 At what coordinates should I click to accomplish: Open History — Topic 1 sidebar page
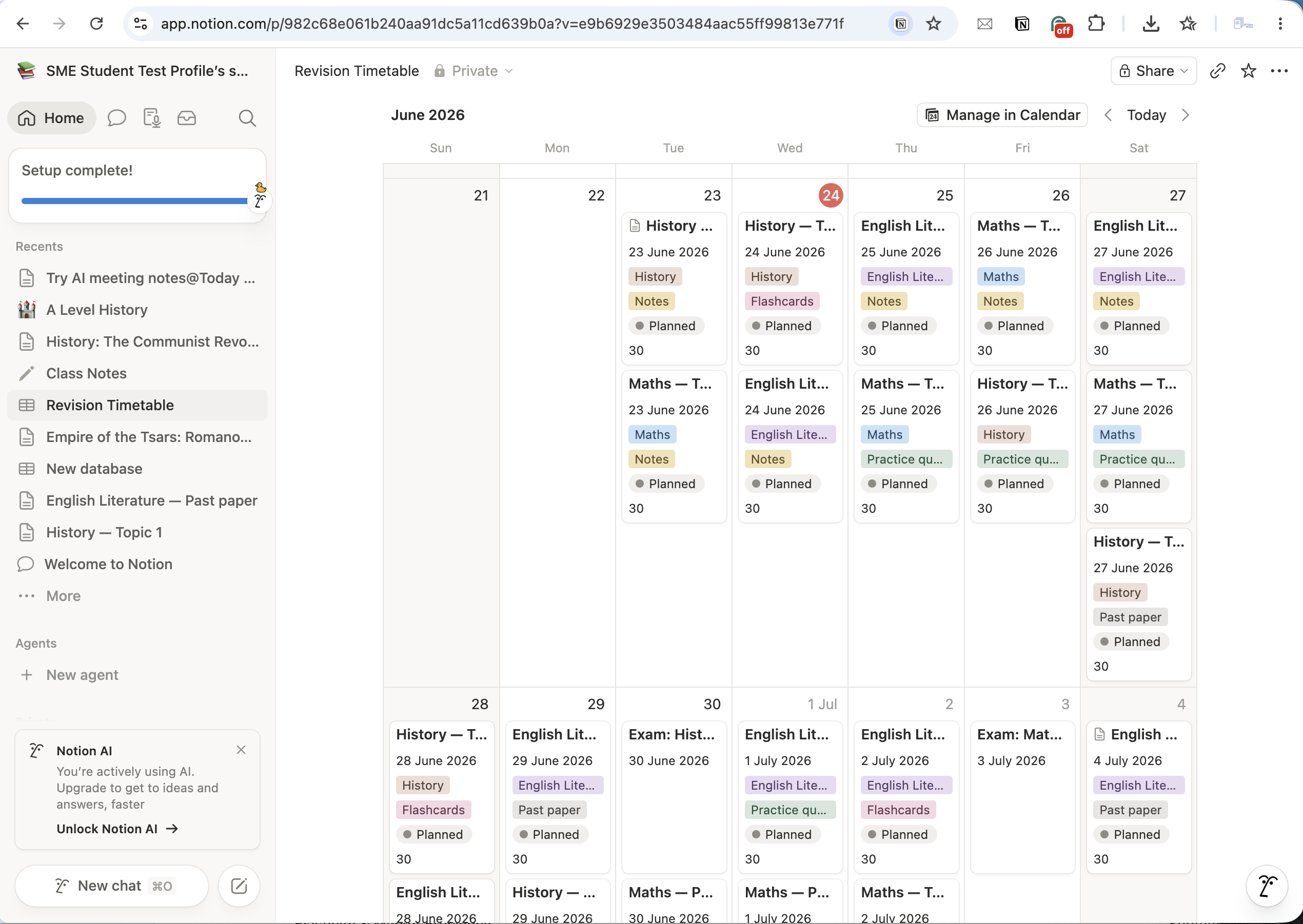137,533
